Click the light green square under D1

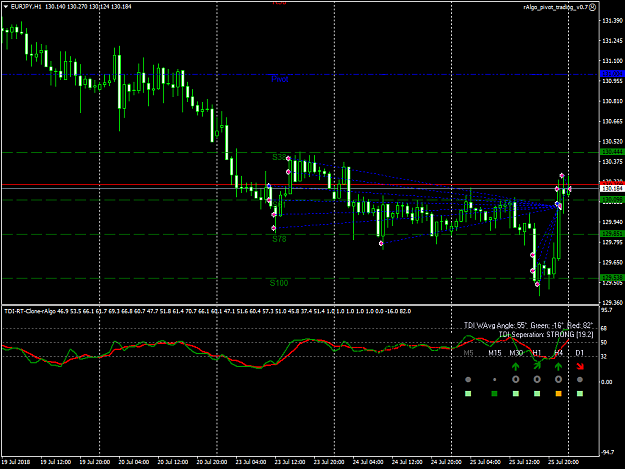click(580, 394)
